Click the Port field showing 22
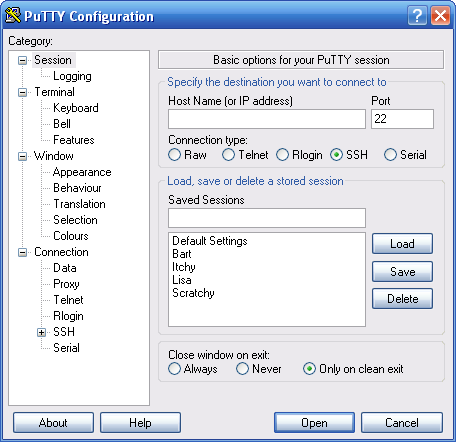This screenshot has height=442, width=456. pos(402,119)
